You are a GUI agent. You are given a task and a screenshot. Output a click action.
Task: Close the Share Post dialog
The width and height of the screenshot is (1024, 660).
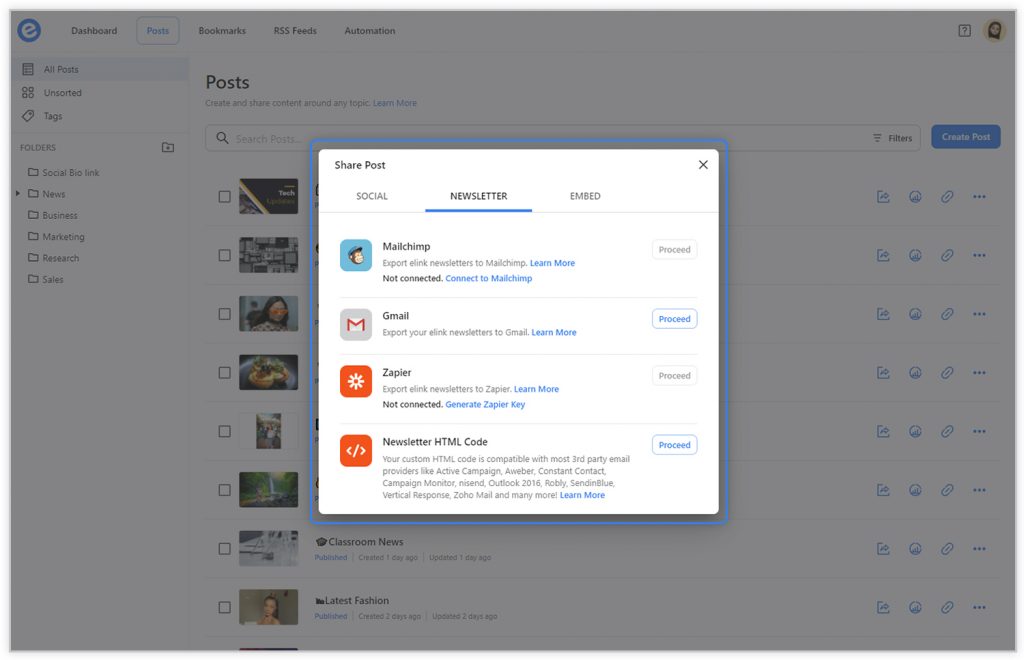pyautogui.click(x=703, y=165)
